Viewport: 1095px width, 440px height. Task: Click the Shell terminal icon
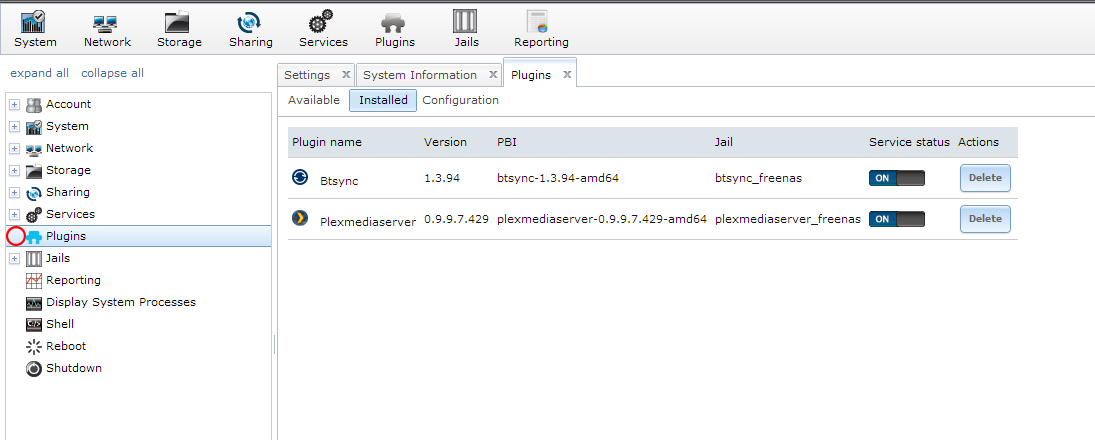pos(34,325)
